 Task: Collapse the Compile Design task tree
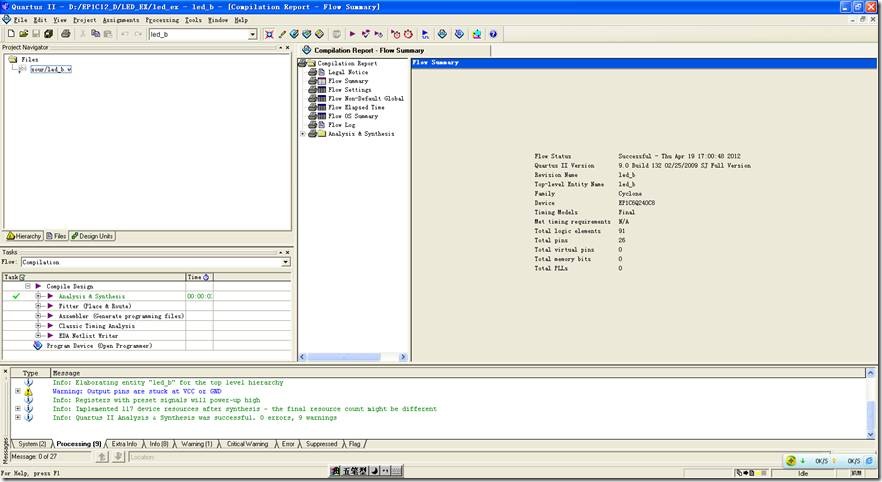(28, 286)
